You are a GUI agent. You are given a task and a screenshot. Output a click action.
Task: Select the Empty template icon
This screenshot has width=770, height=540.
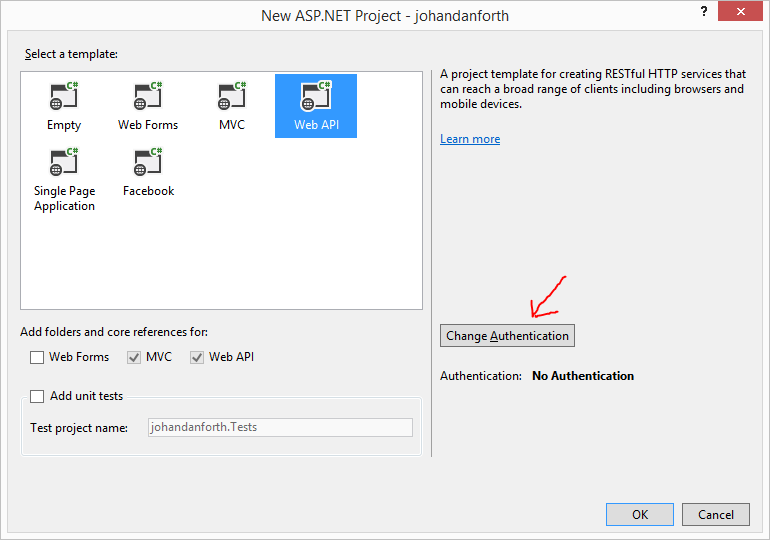pos(64,95)
